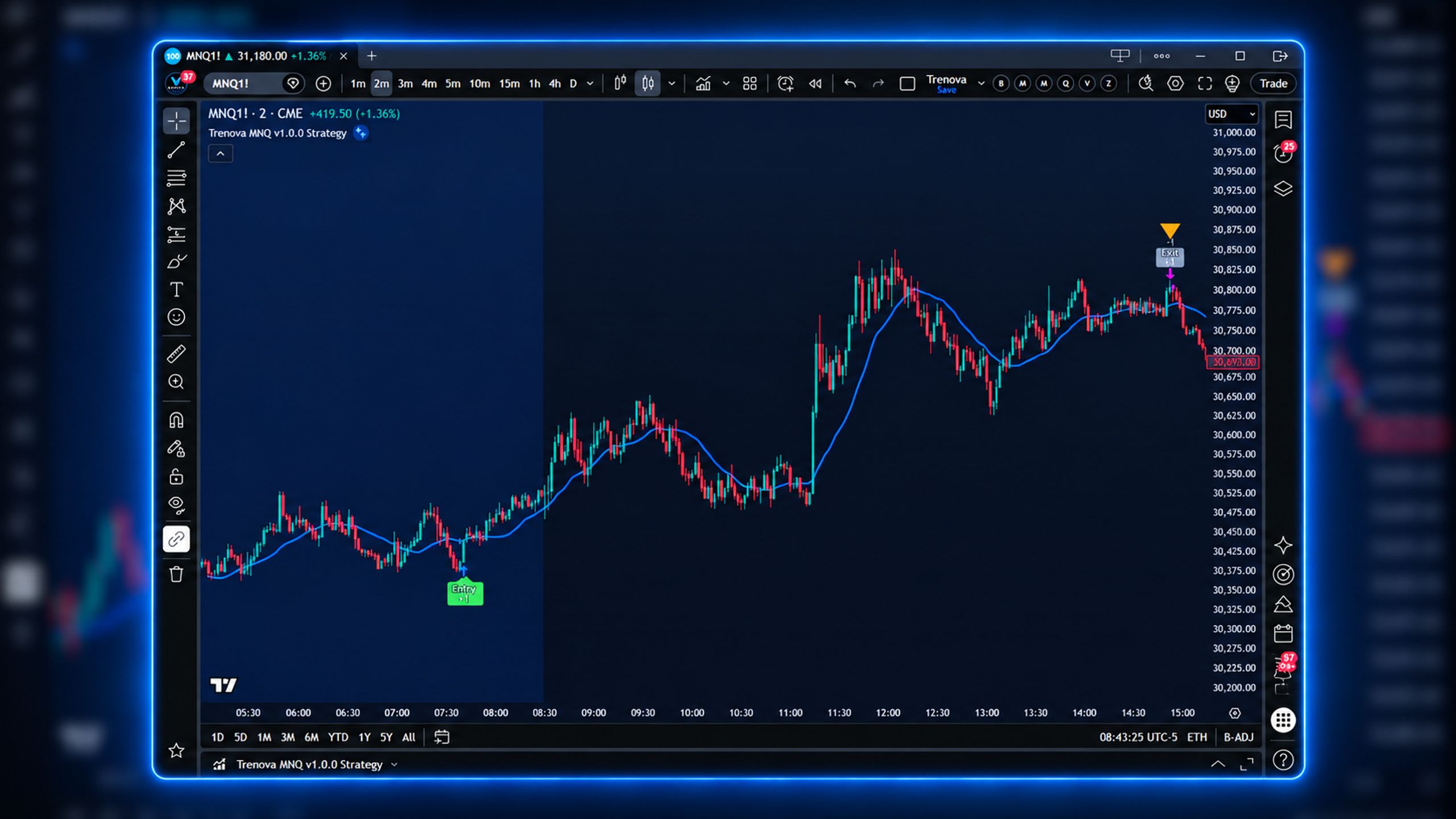Viewport: 1456px width, 819px height.
Task: Select the text annotation tool
Action: (176, 289)
